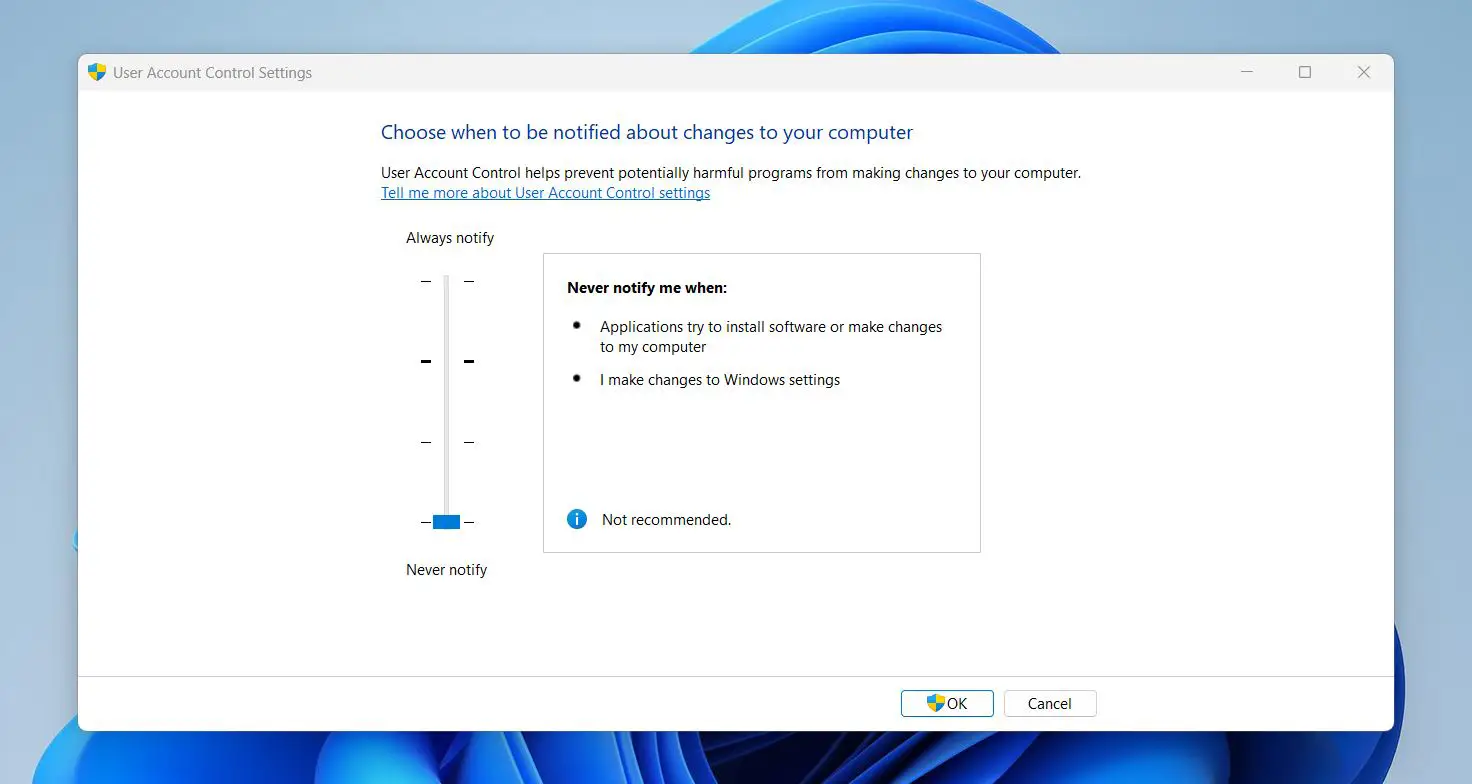Select the topmost slider notch for Always notify
The width and height of the screenshot is (1472, 784).
[446, 281]
